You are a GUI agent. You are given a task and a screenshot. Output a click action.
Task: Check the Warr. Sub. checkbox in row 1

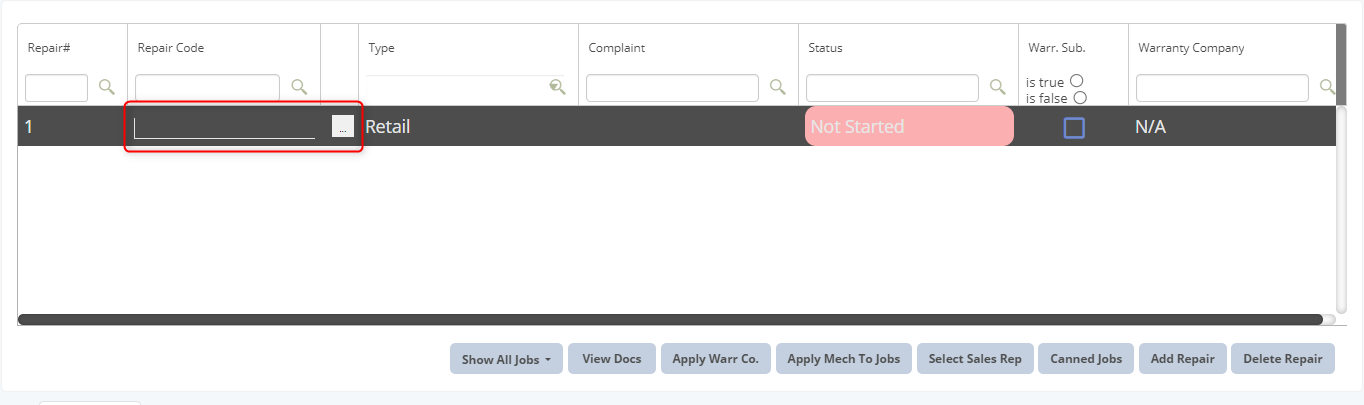click(x=1074, y=128)
